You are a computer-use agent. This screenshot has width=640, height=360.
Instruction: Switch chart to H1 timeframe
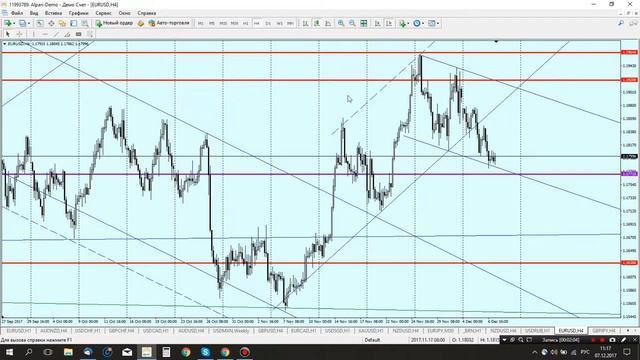pyautogui.click(x=245, y=23)
